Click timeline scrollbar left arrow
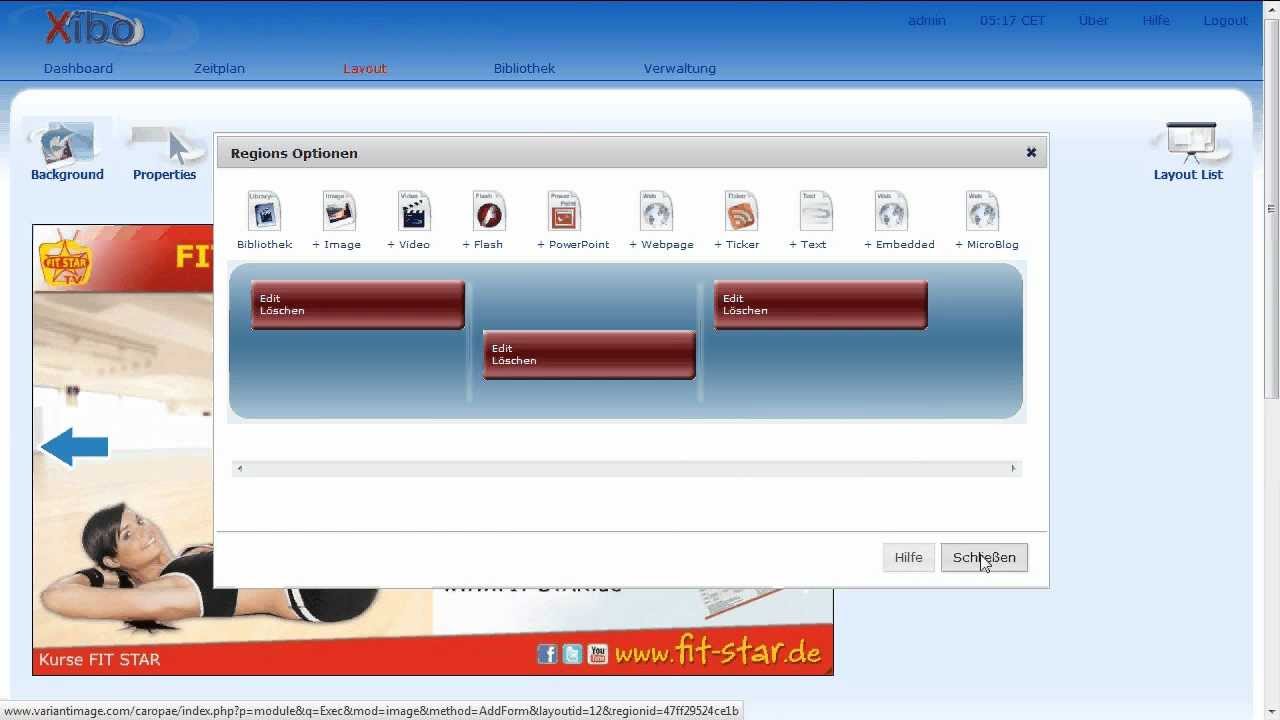This screenshot has height=720, width=1280. click(x=239, y=468)
